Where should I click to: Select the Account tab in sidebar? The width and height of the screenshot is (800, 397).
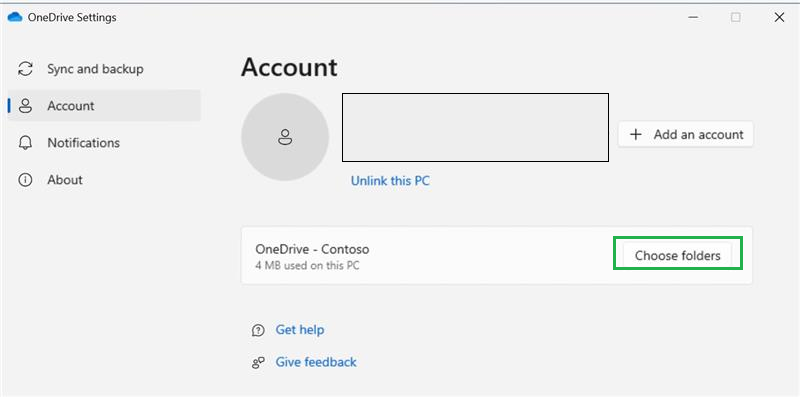(104, 106)
